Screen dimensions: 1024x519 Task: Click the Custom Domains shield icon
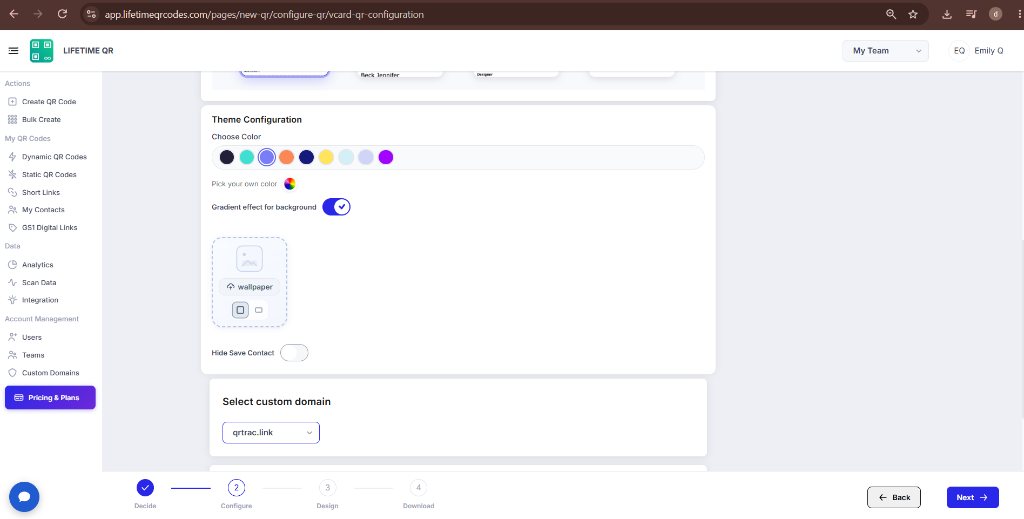12,373
